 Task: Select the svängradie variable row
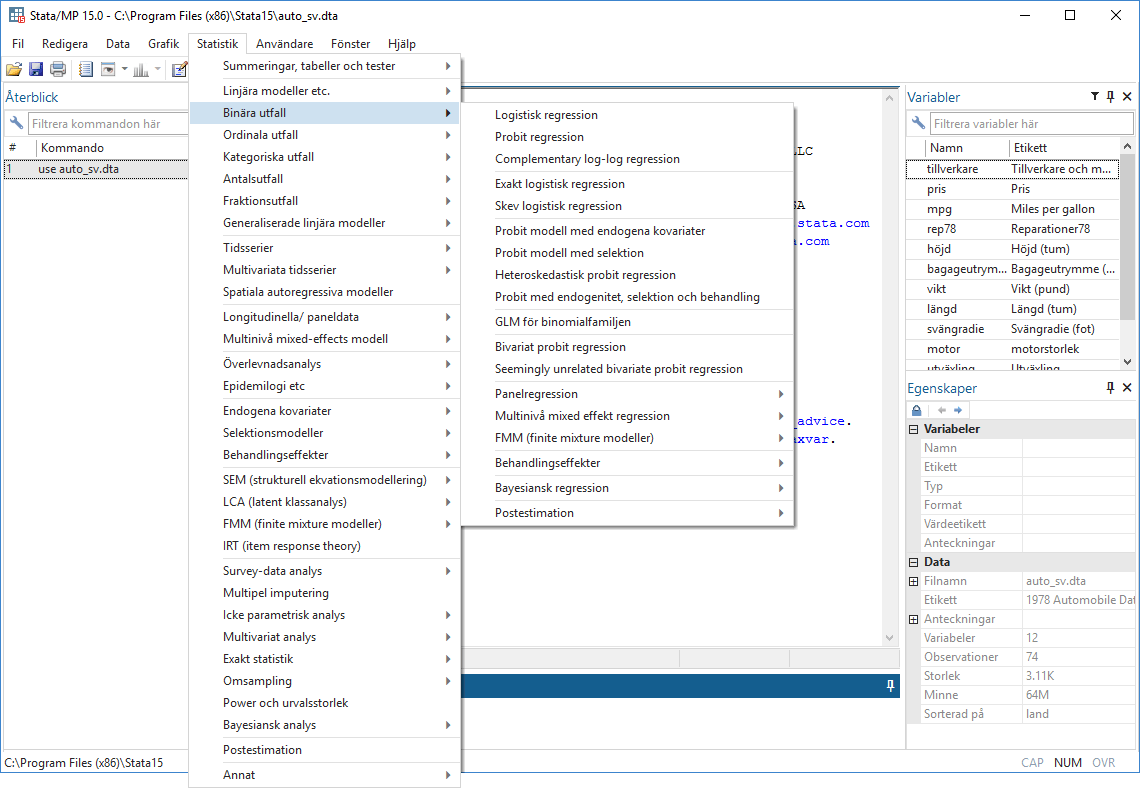pos(1012,329)
